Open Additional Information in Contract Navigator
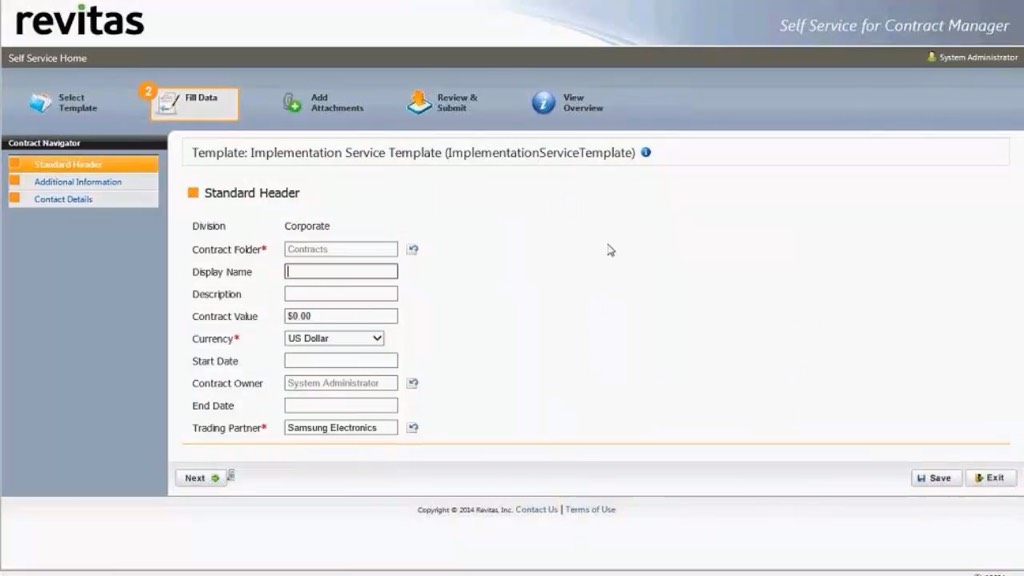Screen dimensions: 1024x576 click(78, 182)
